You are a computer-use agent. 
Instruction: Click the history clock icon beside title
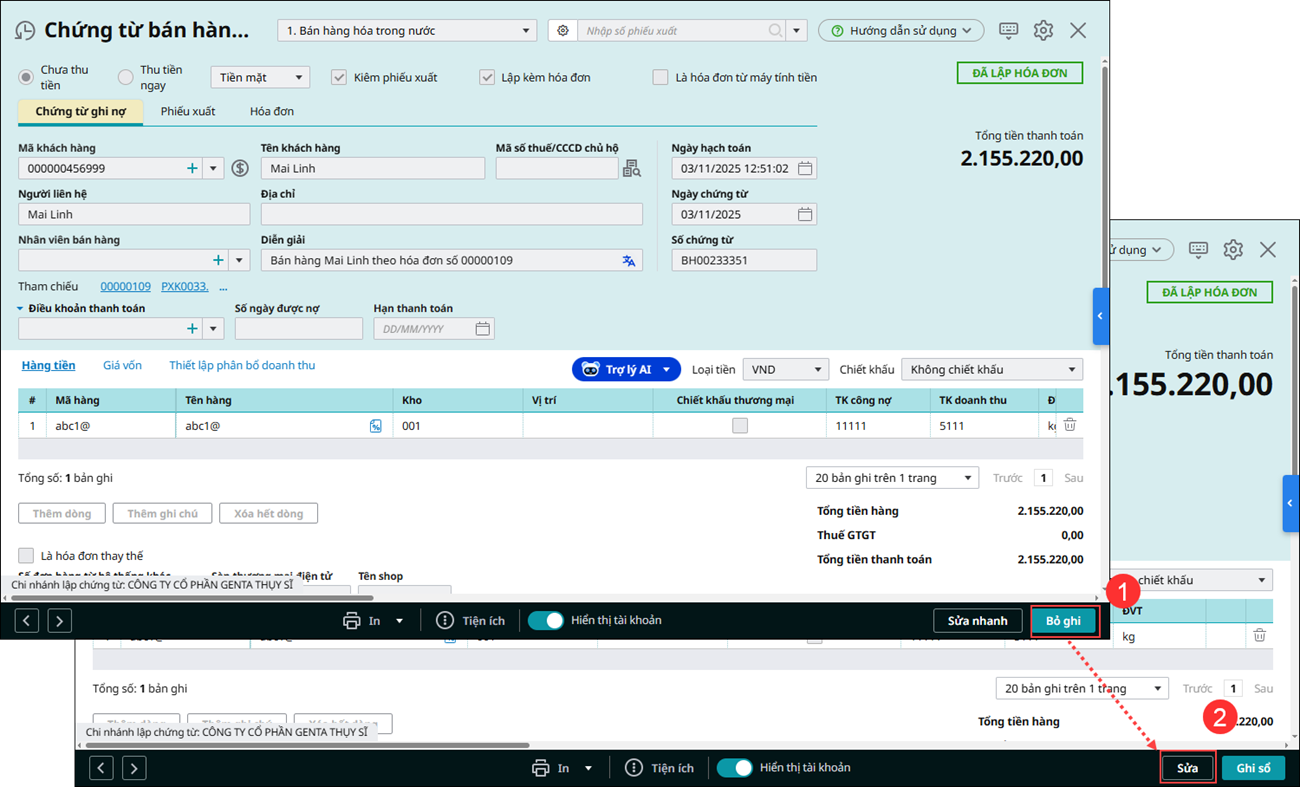[25, 31]
